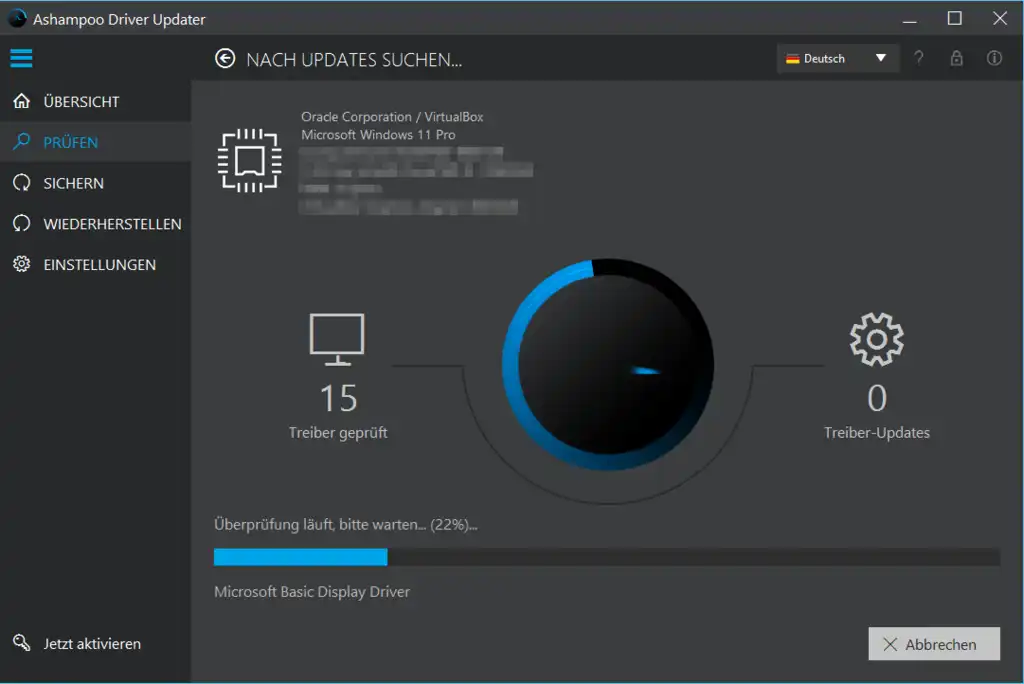Click Microsoft Windows 11 Pro text
The width and height of the screenshot is (1024, 684).
pyautogui.click(x=378, y=135)
